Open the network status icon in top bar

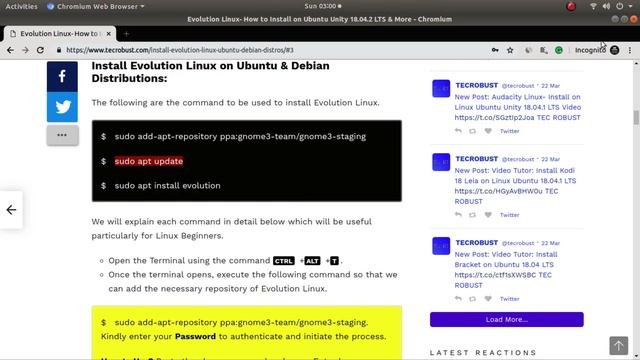593,6
